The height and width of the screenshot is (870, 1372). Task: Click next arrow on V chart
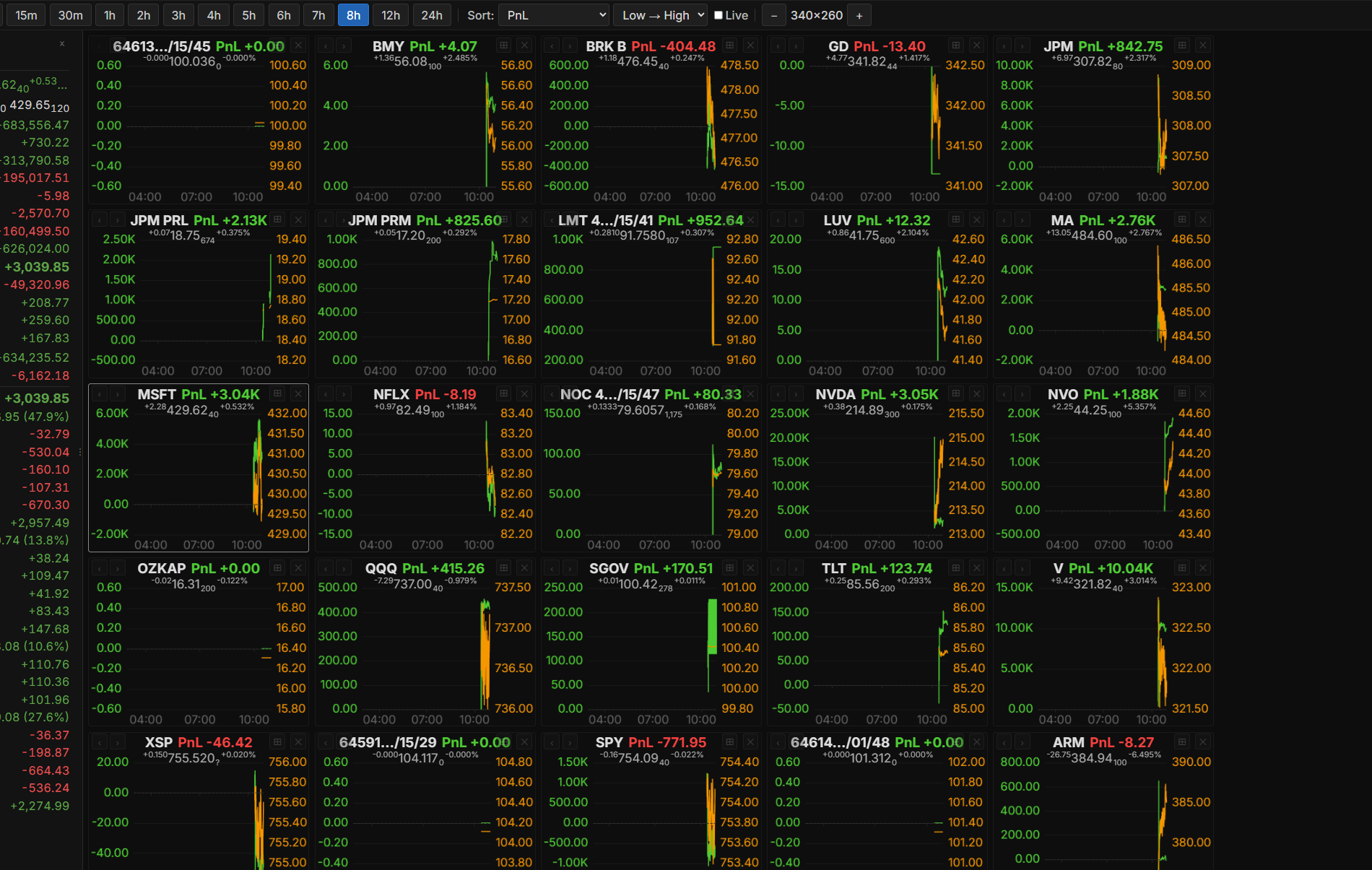(1022, 568)
